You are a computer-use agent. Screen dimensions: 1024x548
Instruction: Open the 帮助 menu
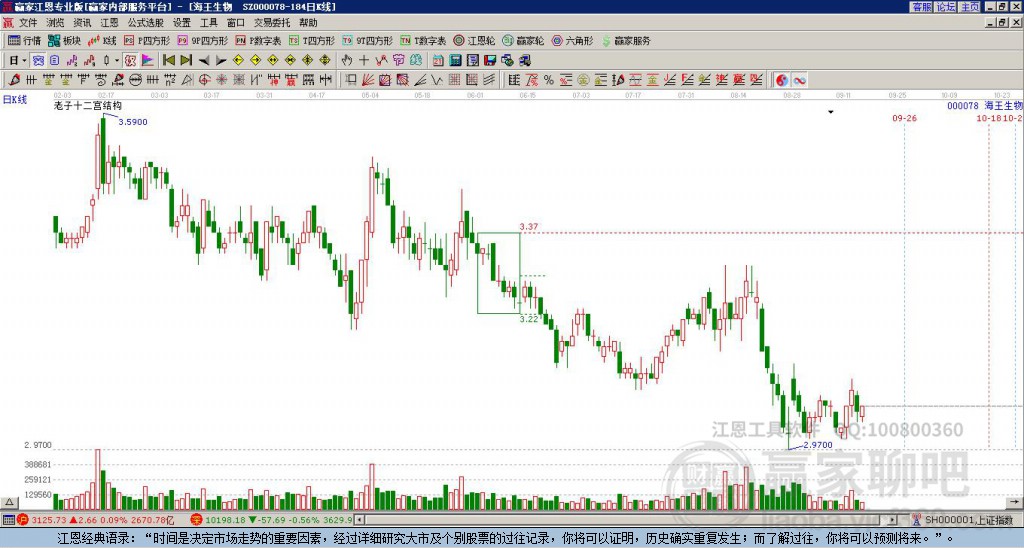click(308, 23)
